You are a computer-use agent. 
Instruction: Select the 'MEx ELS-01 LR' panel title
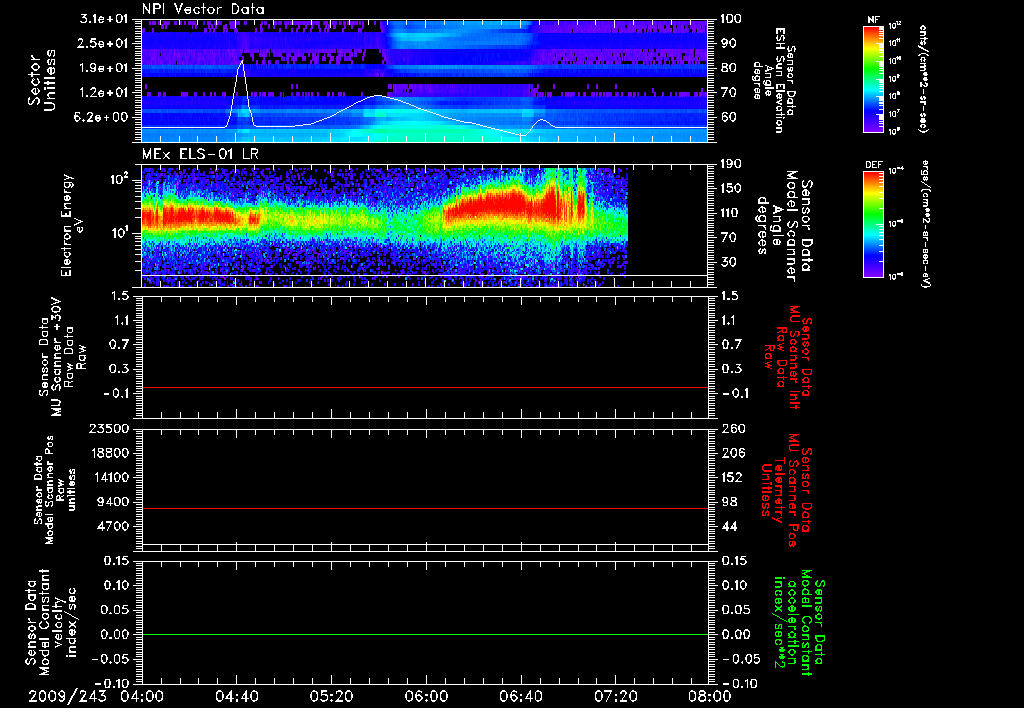[200, 154]
